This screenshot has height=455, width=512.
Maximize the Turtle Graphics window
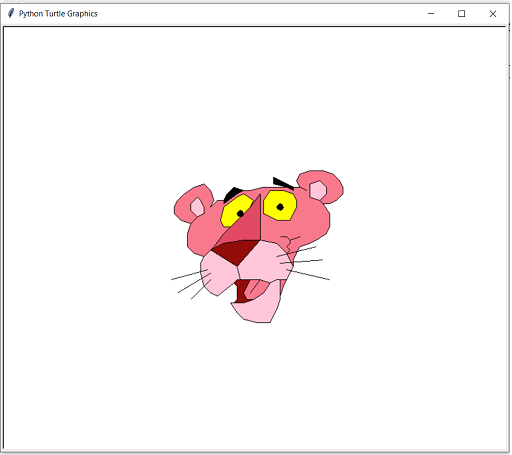[x=463, y=14]
